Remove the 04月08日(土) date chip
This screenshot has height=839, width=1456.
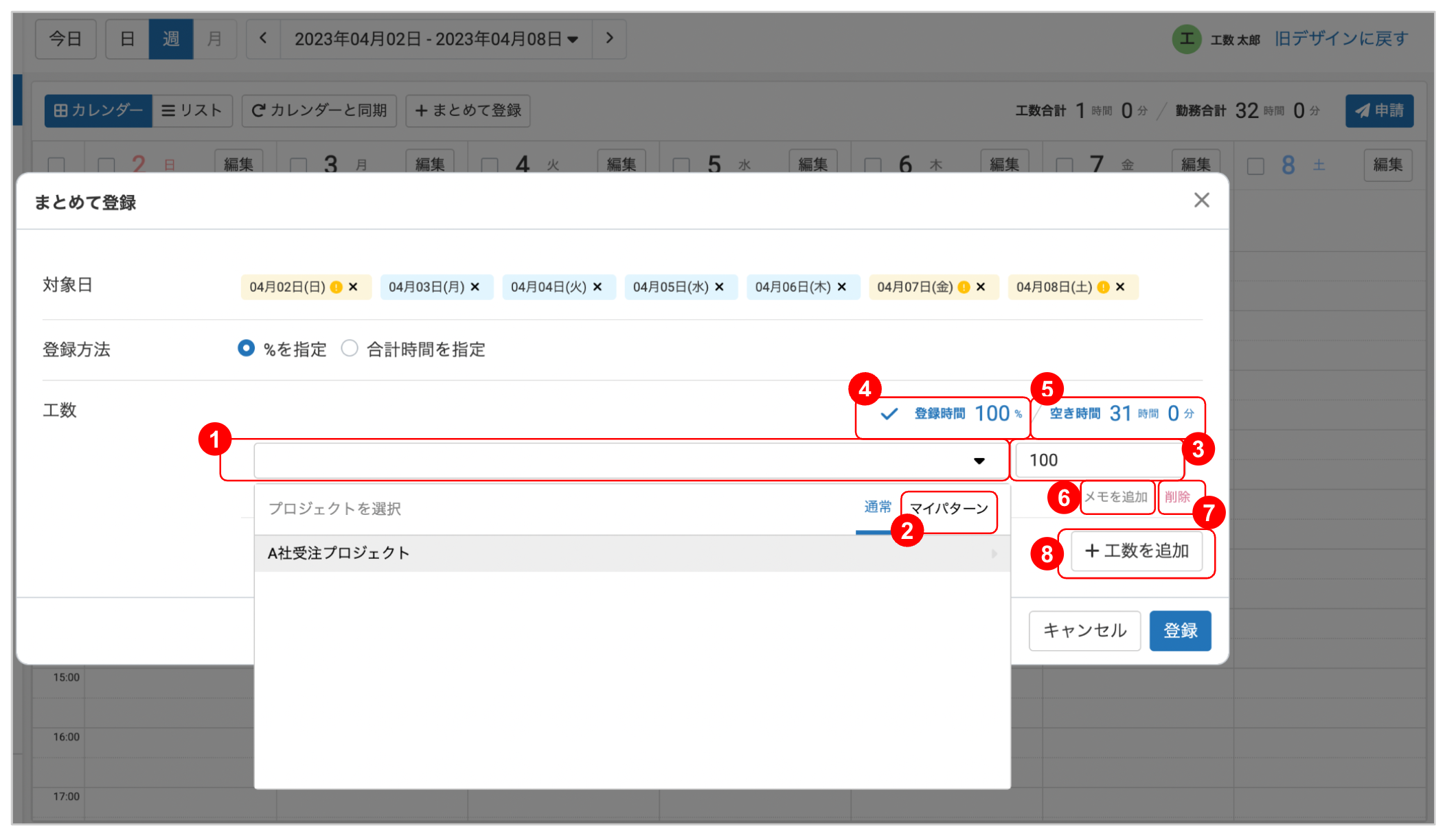point(1120,287)
